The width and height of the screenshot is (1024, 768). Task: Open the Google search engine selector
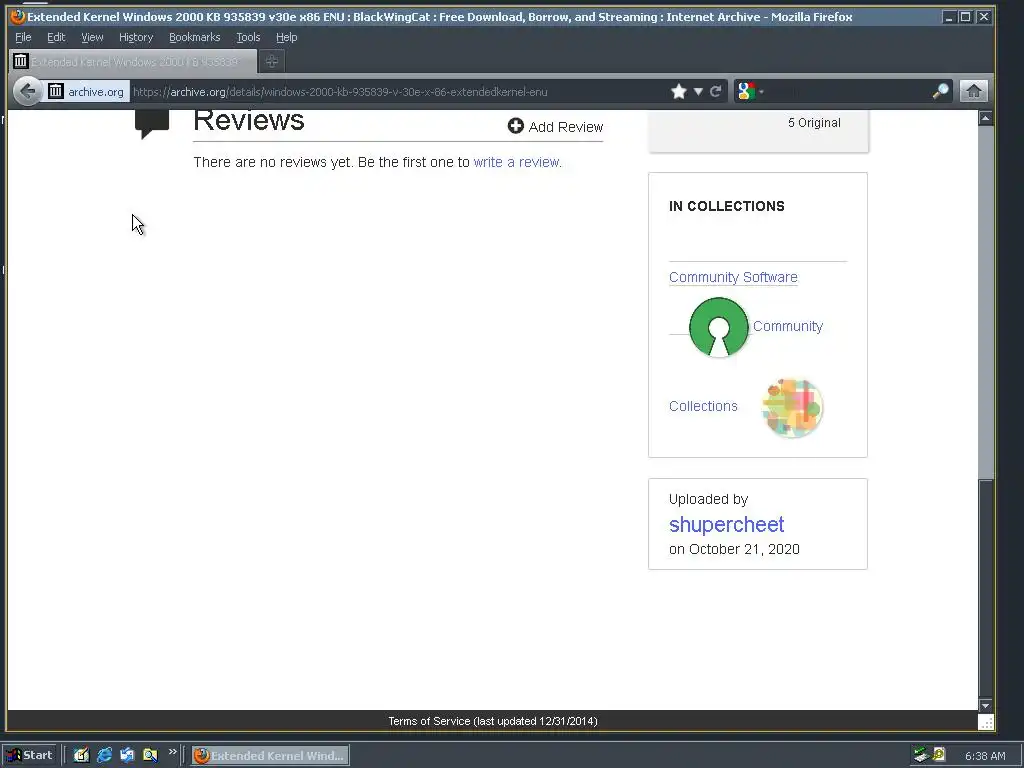[x=750, y=91]
